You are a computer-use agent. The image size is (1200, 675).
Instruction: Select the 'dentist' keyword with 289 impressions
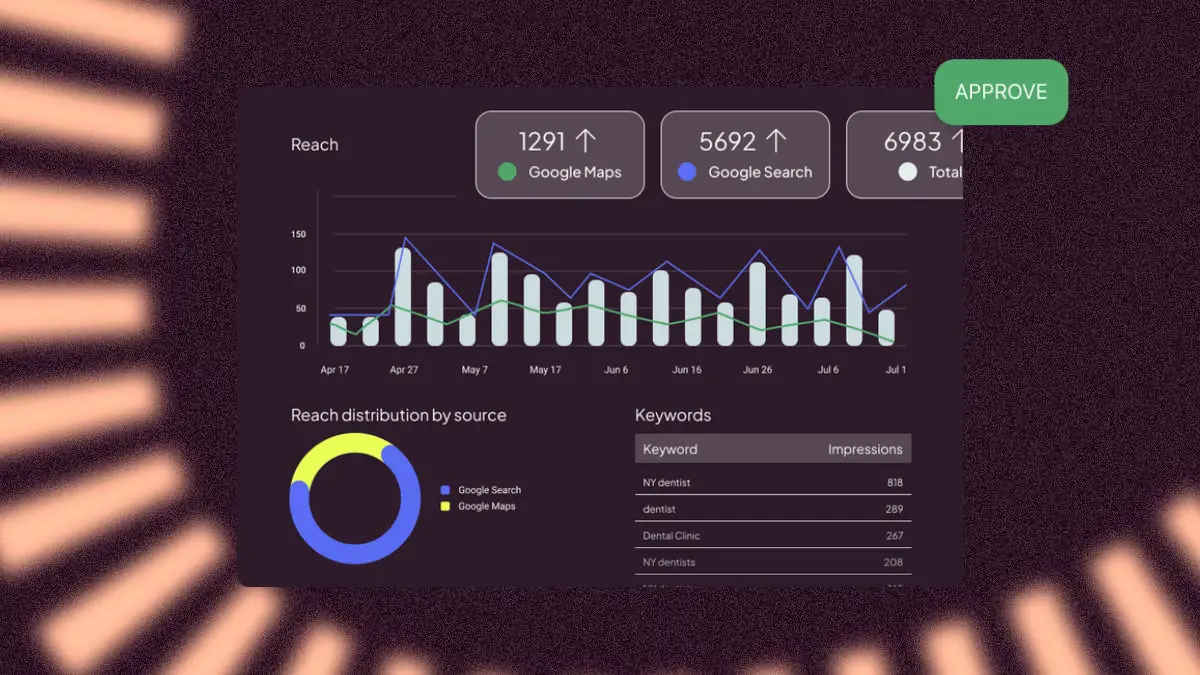(773, 509)
